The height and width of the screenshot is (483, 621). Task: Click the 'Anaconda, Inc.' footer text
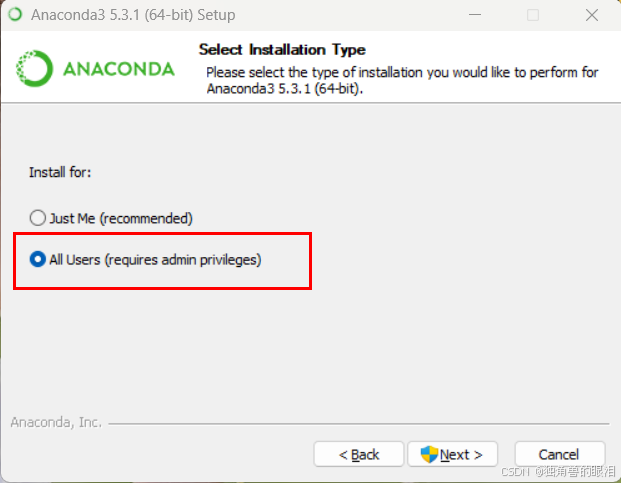[x=56, y=422]
